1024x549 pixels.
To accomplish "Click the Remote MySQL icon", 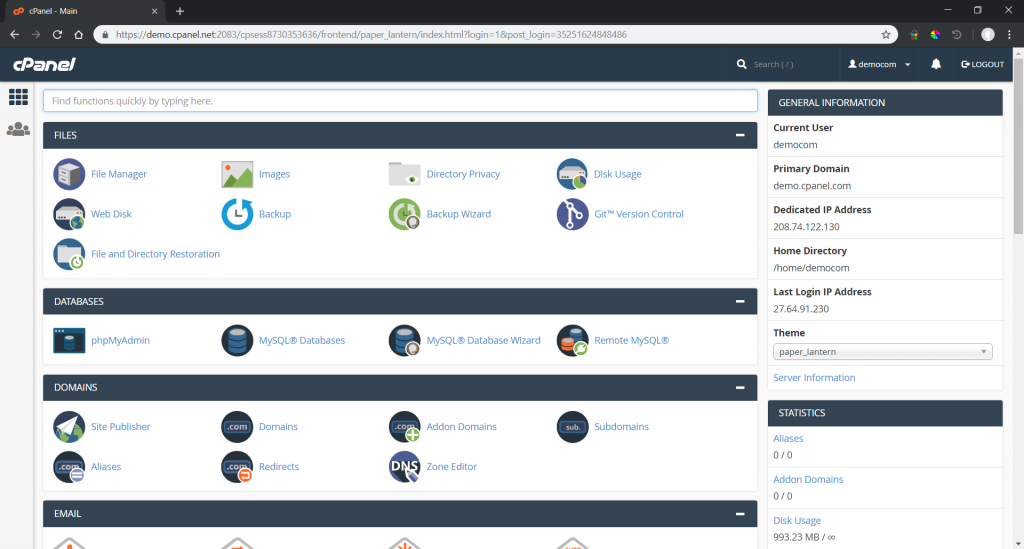I will 572,341.
